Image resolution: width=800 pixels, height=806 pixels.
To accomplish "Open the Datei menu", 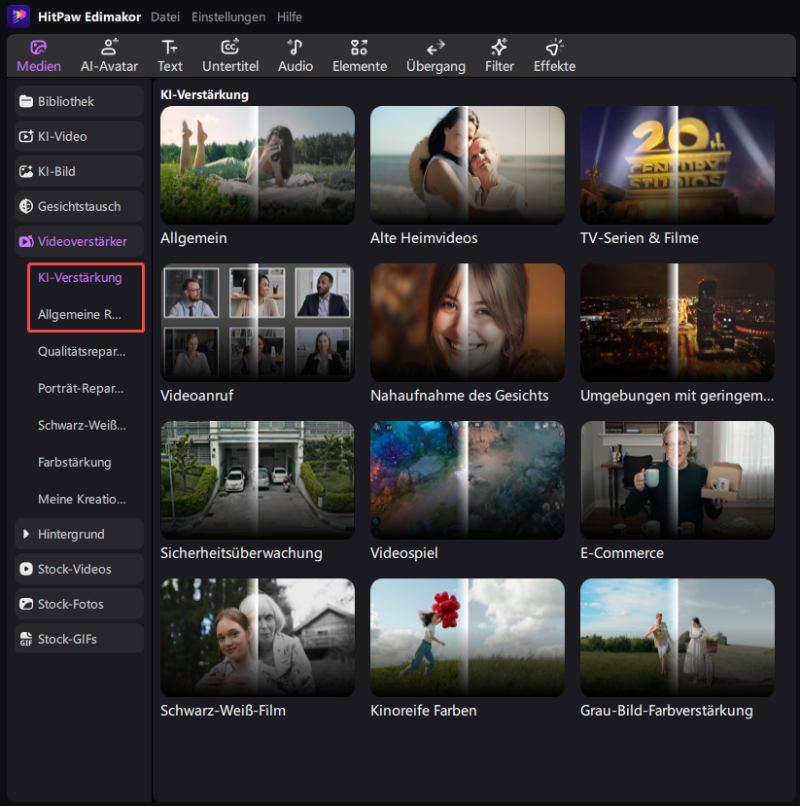I will tap(166, 17).
